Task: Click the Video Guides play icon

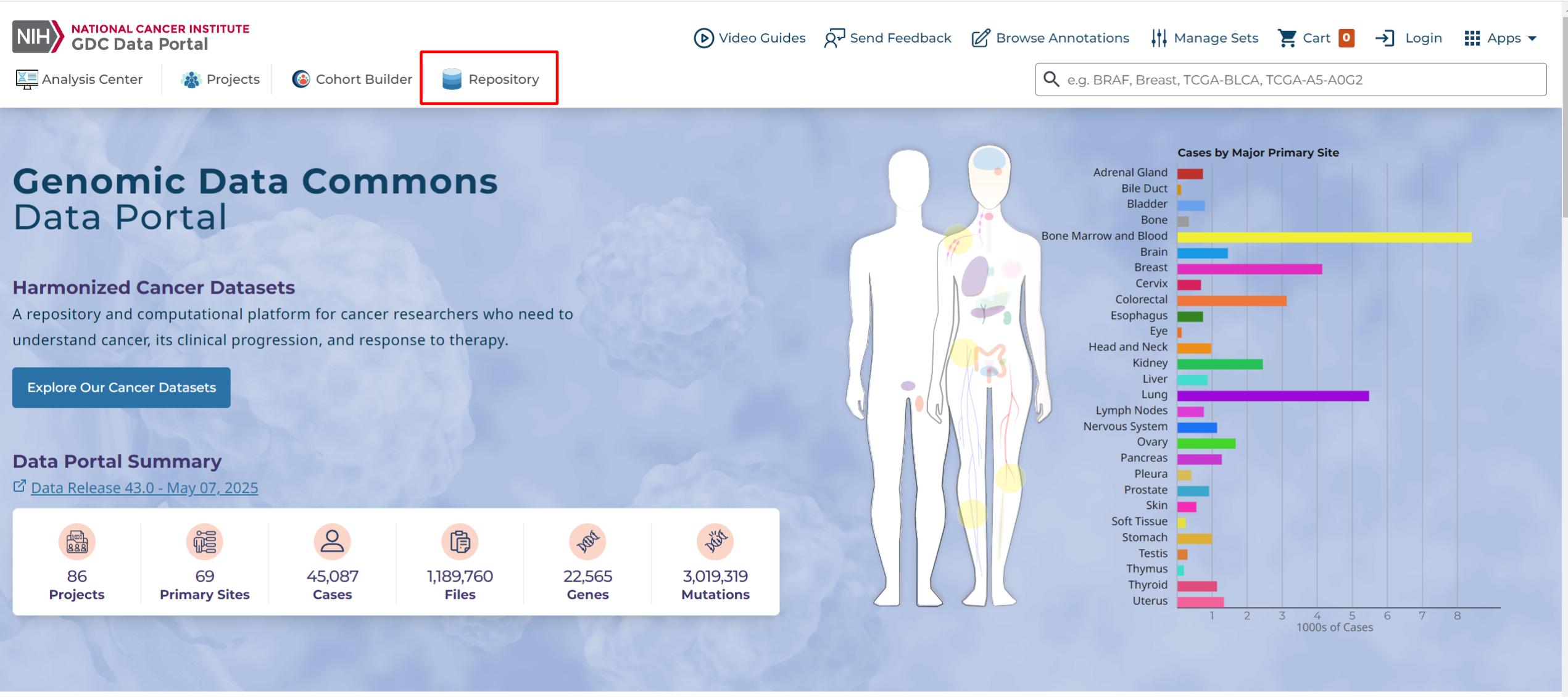Action: (x=703, y=38)
